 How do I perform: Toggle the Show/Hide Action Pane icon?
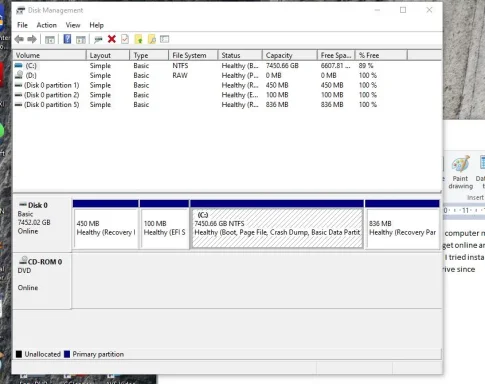pyautogui.click(x=81, y=40)
